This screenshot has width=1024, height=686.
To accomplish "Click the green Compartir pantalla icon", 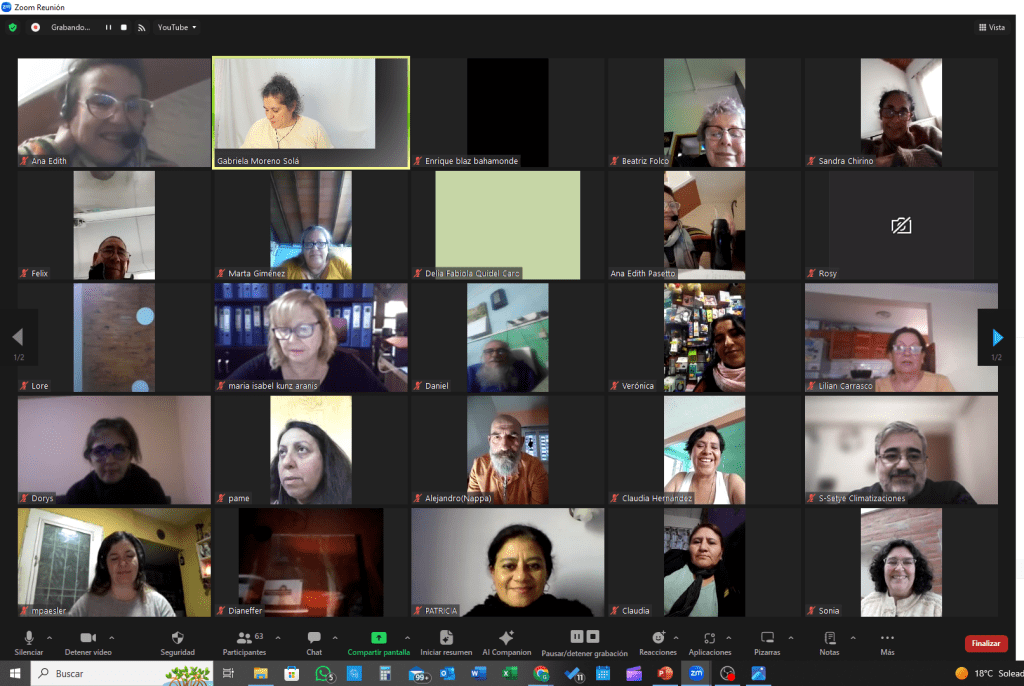I will pyautogui.click(x=378, y=637).
